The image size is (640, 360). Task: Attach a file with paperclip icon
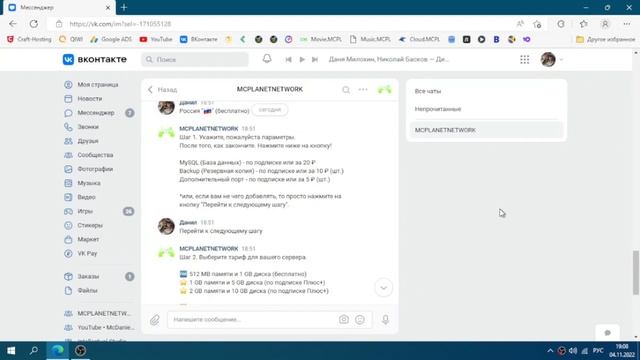[155, 320]
